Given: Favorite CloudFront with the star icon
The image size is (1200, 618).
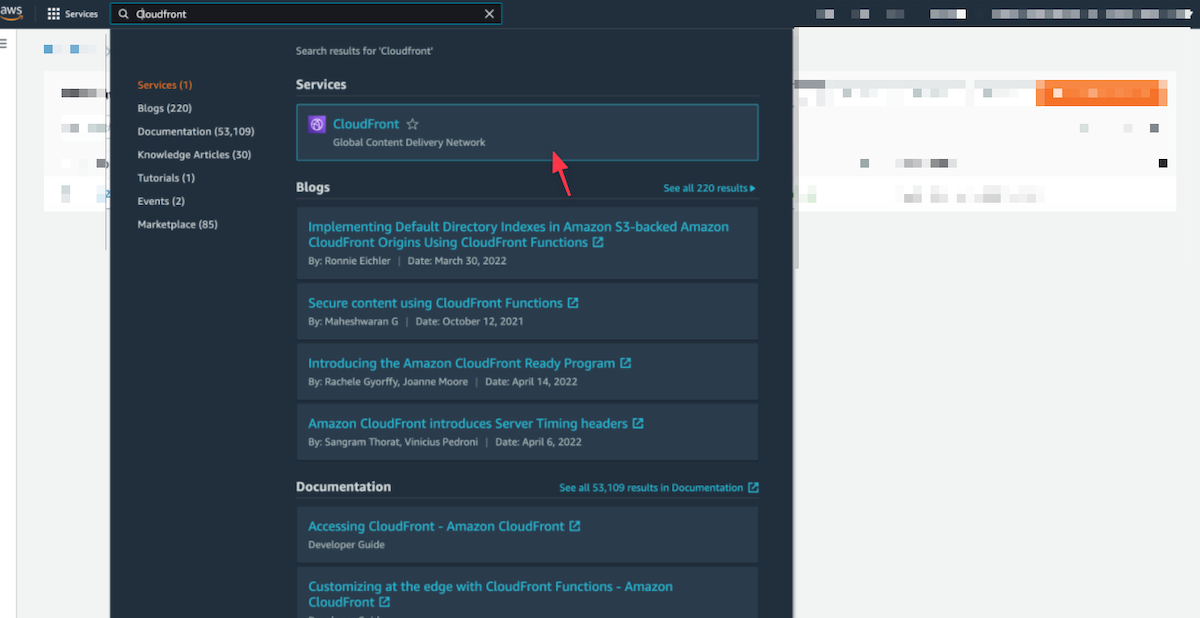Looking at the screenshot, I should coord(413,124).
